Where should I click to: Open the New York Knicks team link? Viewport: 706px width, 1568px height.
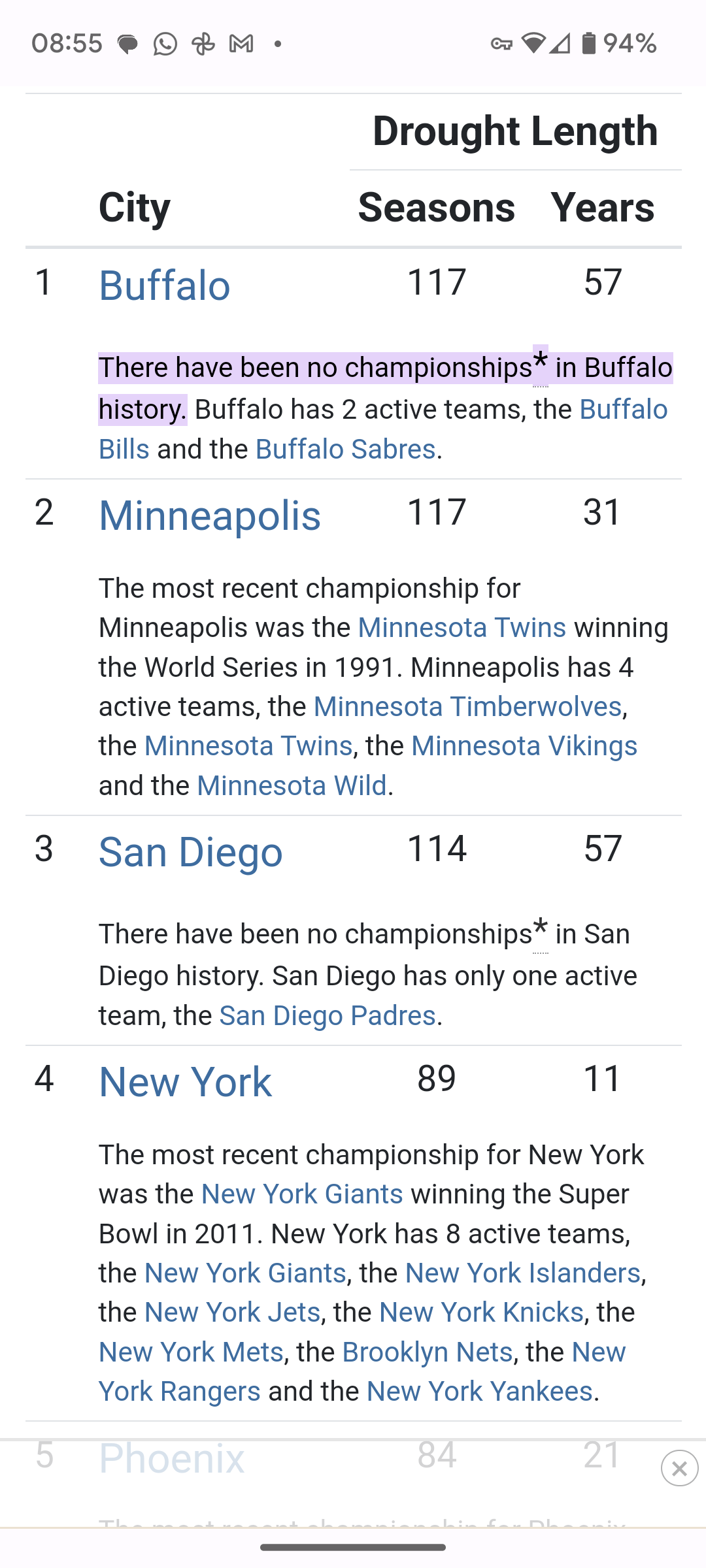pos(481,1312)
